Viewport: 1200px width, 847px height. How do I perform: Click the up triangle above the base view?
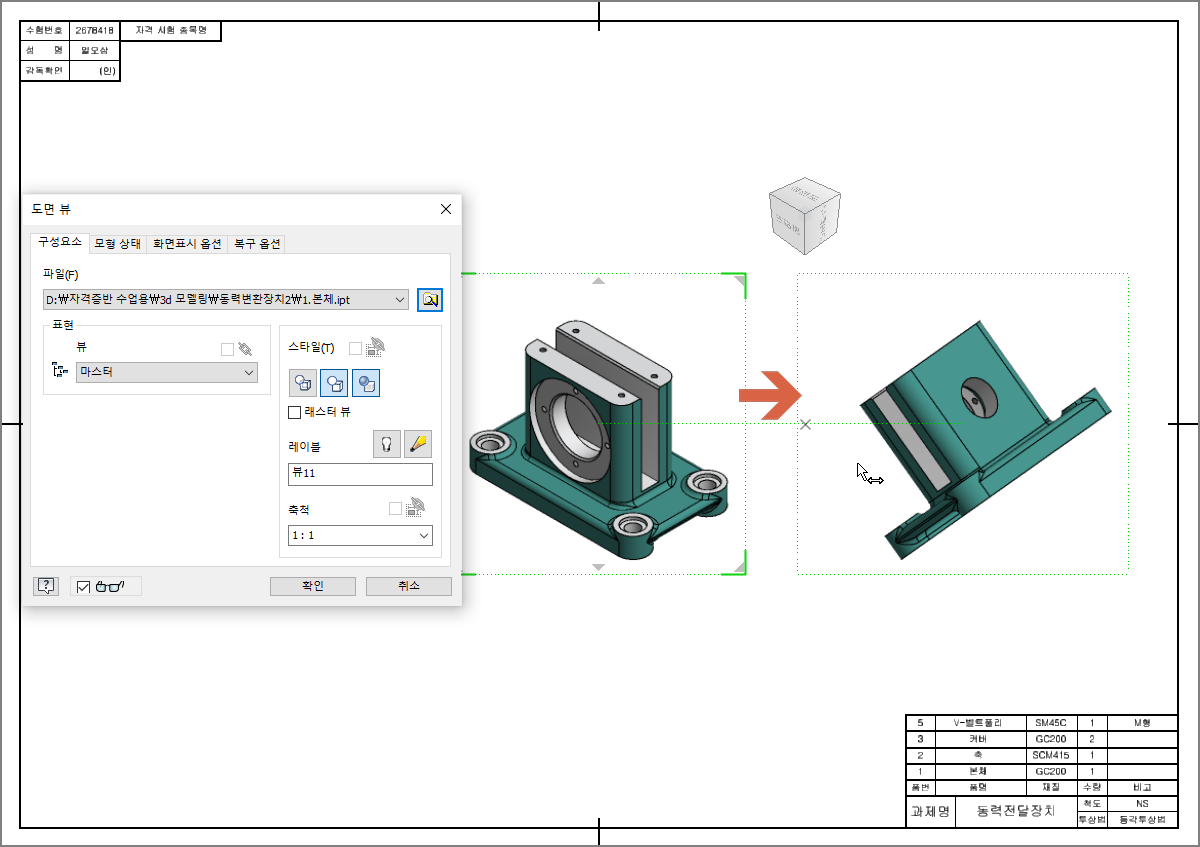(x=599, y=281)
